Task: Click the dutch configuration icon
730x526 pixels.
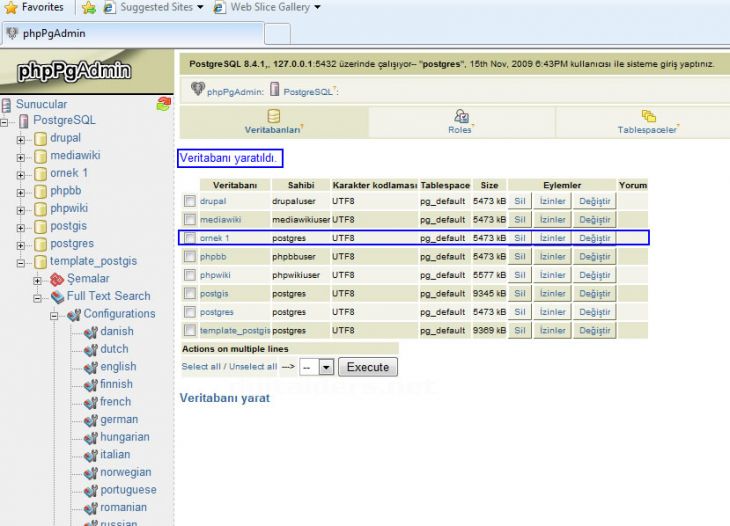Action: coord(90,350)
